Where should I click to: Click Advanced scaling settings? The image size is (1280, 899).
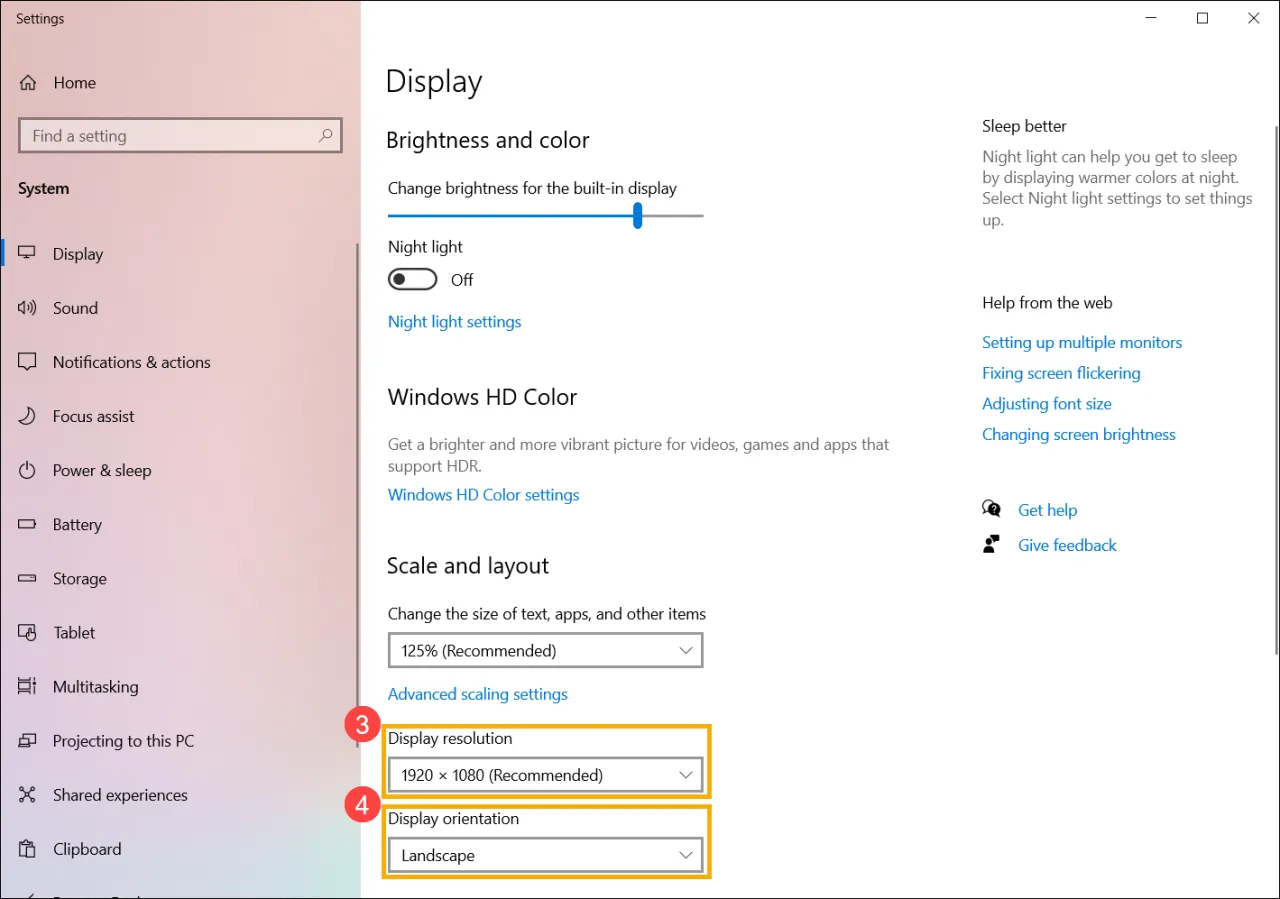tap(477, 693)
